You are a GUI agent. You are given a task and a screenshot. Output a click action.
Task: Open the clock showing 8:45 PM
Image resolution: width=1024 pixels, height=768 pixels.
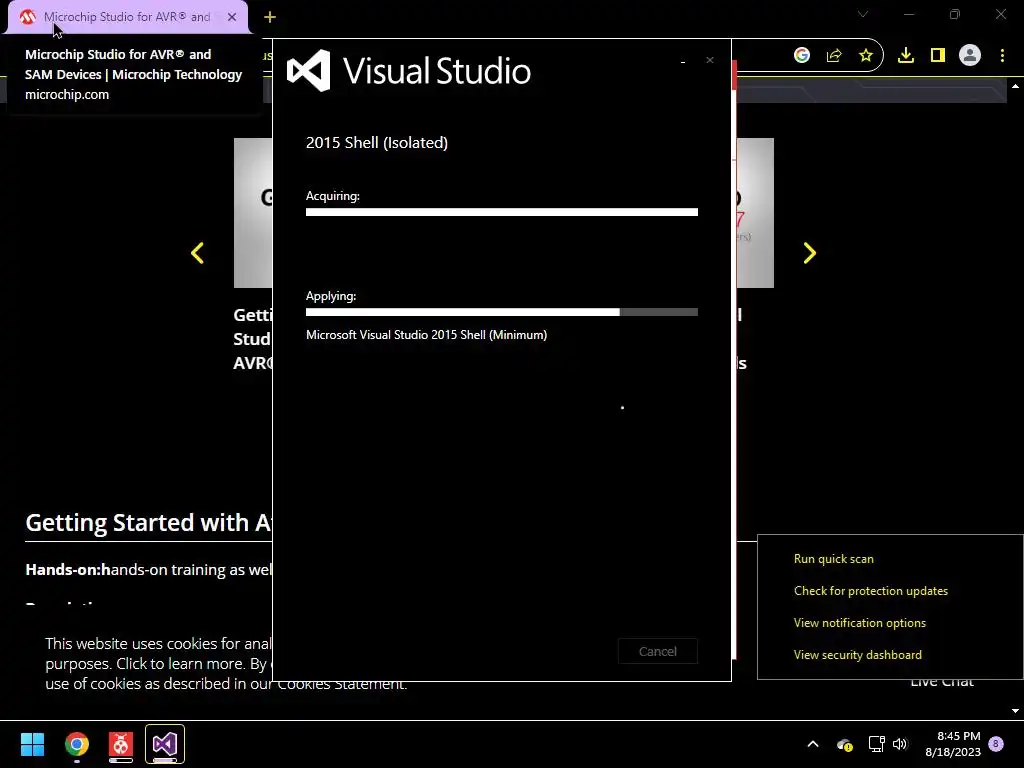click(x=953, y=744)
